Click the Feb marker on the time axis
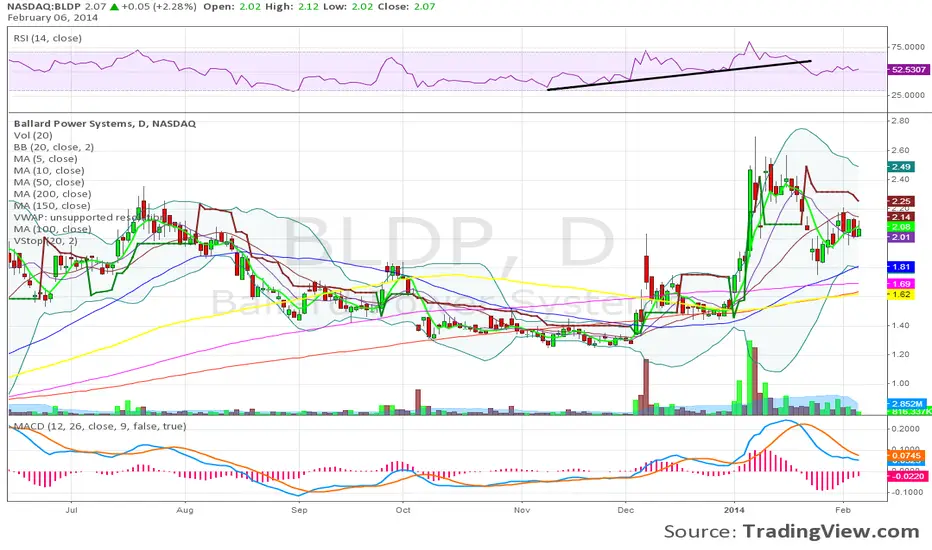The height and width of the screenshot is (550, 932). (x=843, y=510)
